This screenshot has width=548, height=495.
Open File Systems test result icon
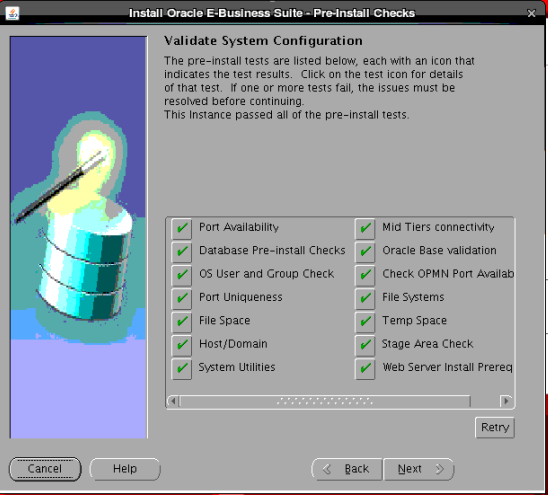click(365, 299)
